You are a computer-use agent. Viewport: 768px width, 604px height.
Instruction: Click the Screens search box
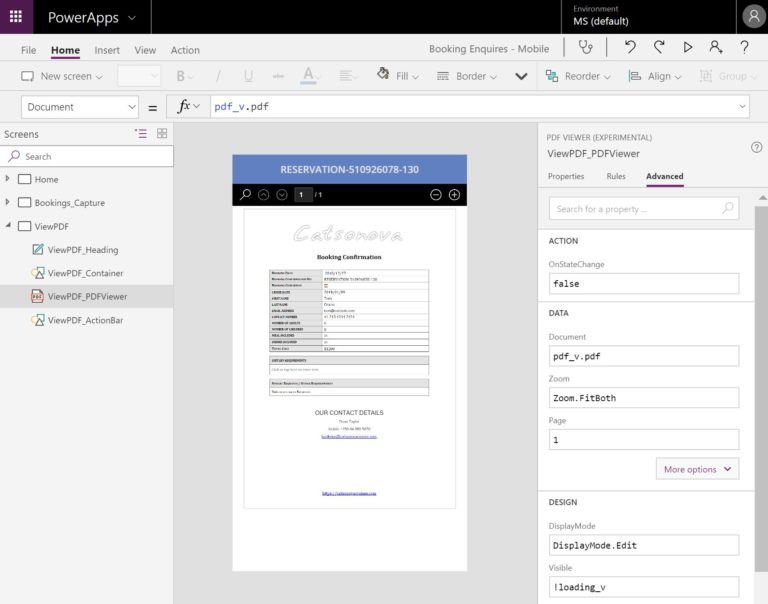(x=87, y=156)
